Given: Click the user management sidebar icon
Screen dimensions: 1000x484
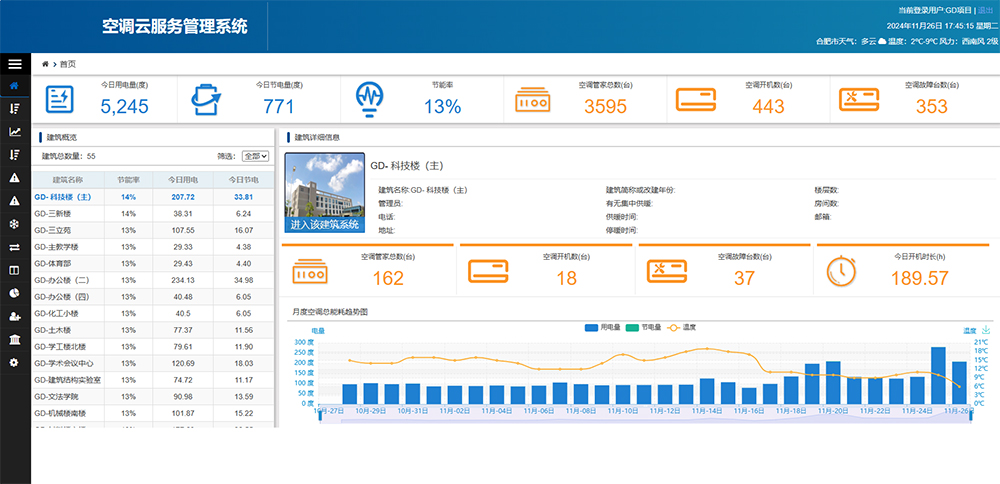Looking at the screenshot, I should coord(14,316).
